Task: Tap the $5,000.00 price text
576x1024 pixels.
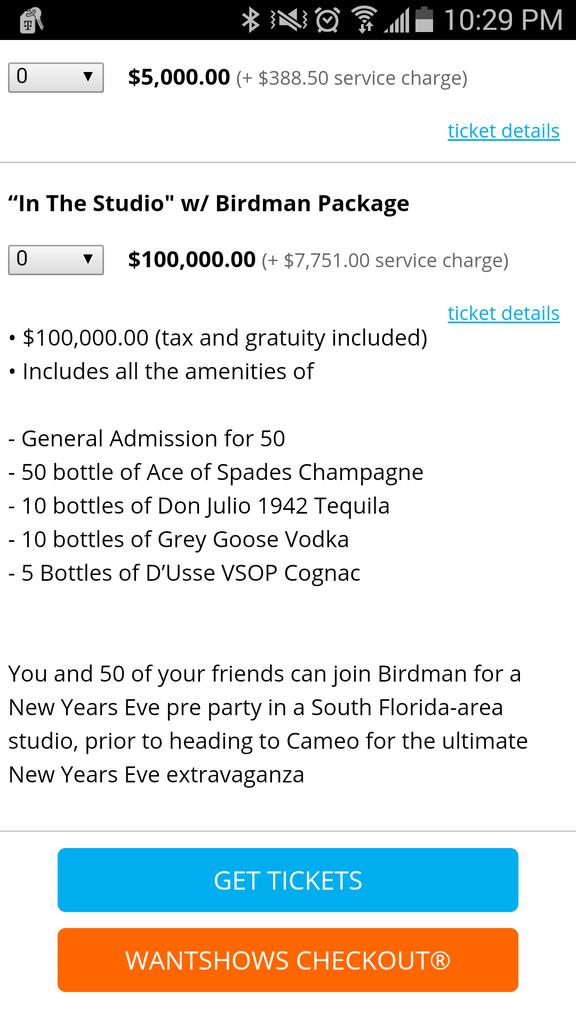Action: coord(179,78)
